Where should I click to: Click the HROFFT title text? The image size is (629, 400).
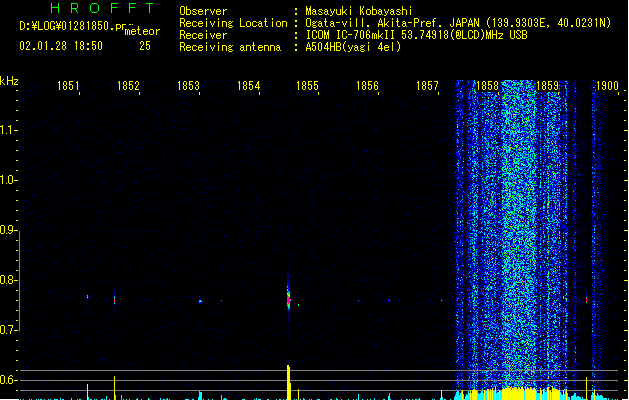click(x=102, y=8)
